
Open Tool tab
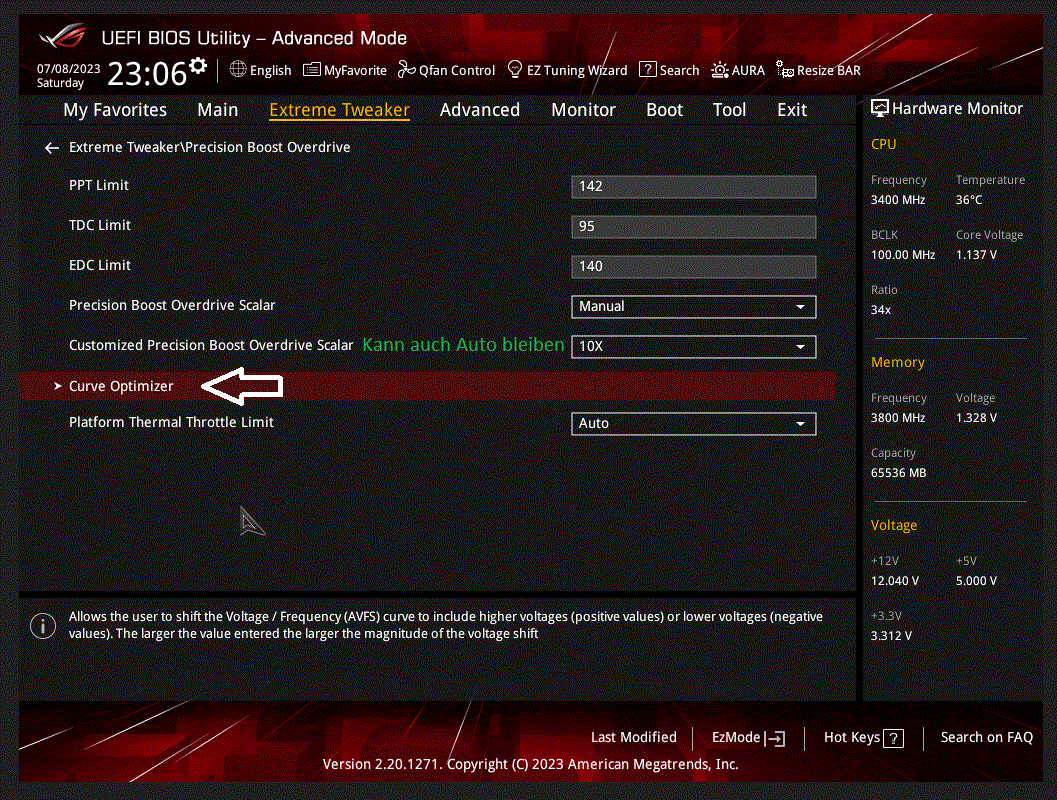pos(729,110)
